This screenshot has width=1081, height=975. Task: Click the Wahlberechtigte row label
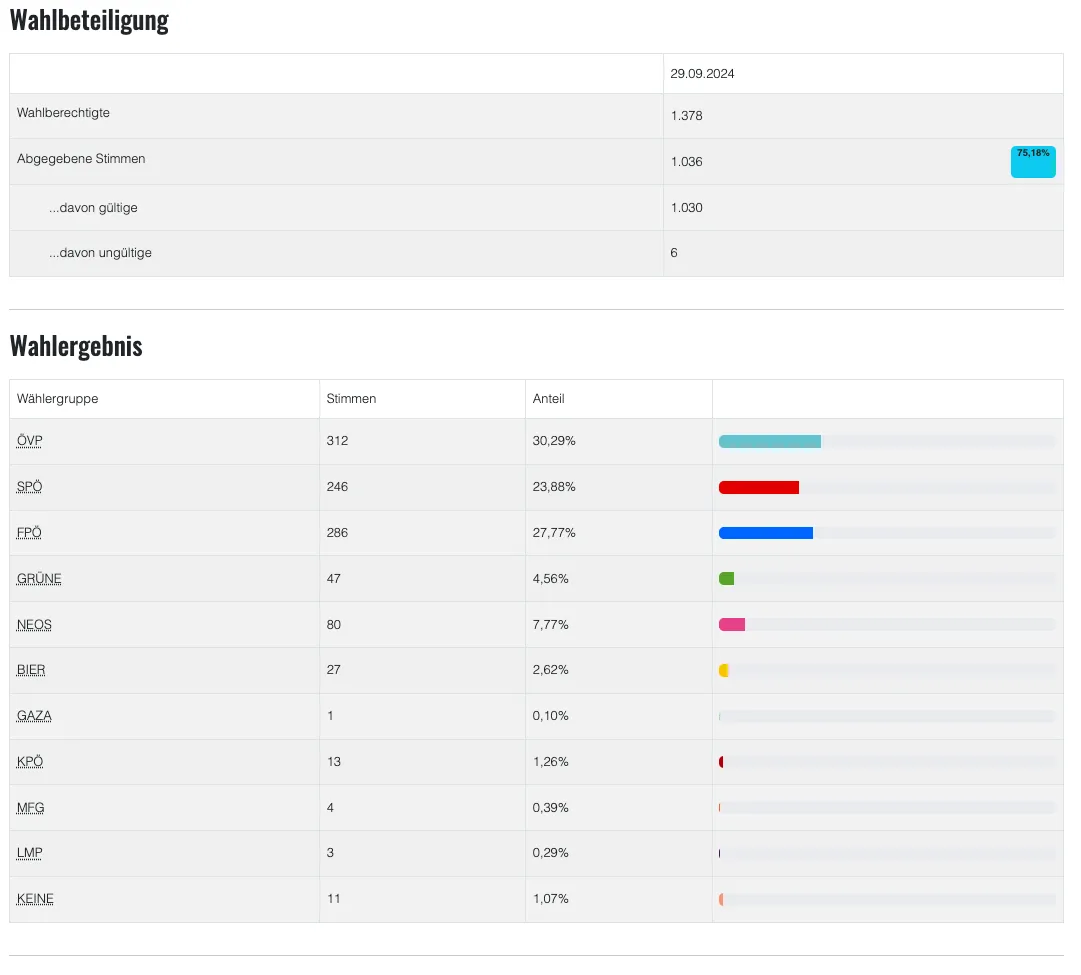[63, 112]
